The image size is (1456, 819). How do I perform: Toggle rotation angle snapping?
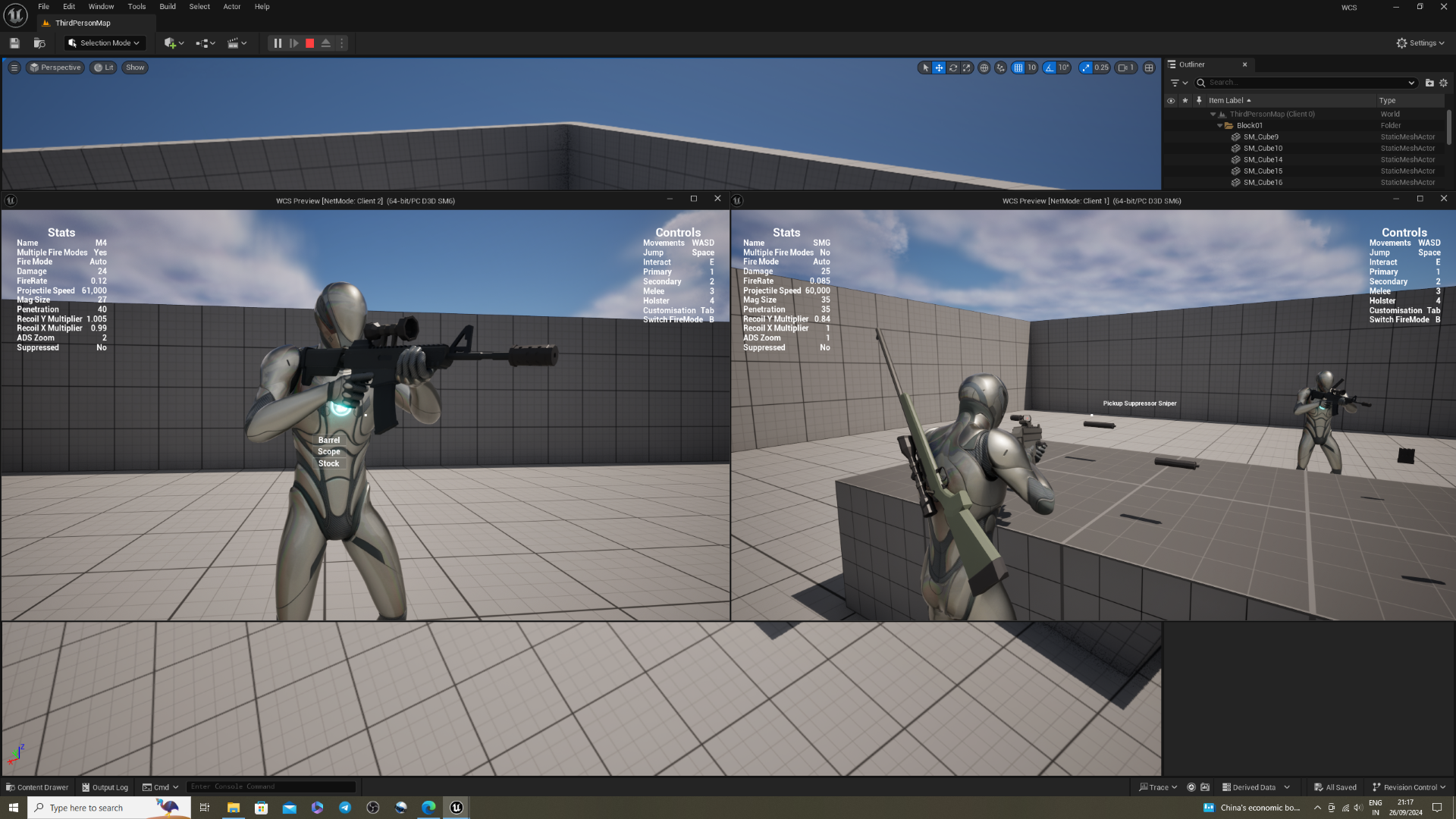[x=1050, y=67]
